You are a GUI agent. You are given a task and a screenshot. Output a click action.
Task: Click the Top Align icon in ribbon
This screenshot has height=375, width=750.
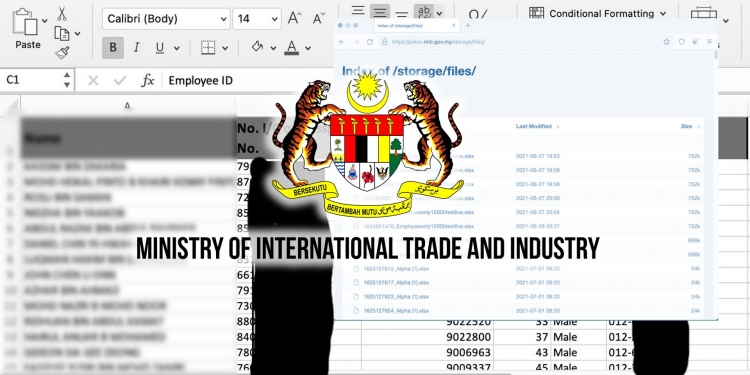coord(358,11)
